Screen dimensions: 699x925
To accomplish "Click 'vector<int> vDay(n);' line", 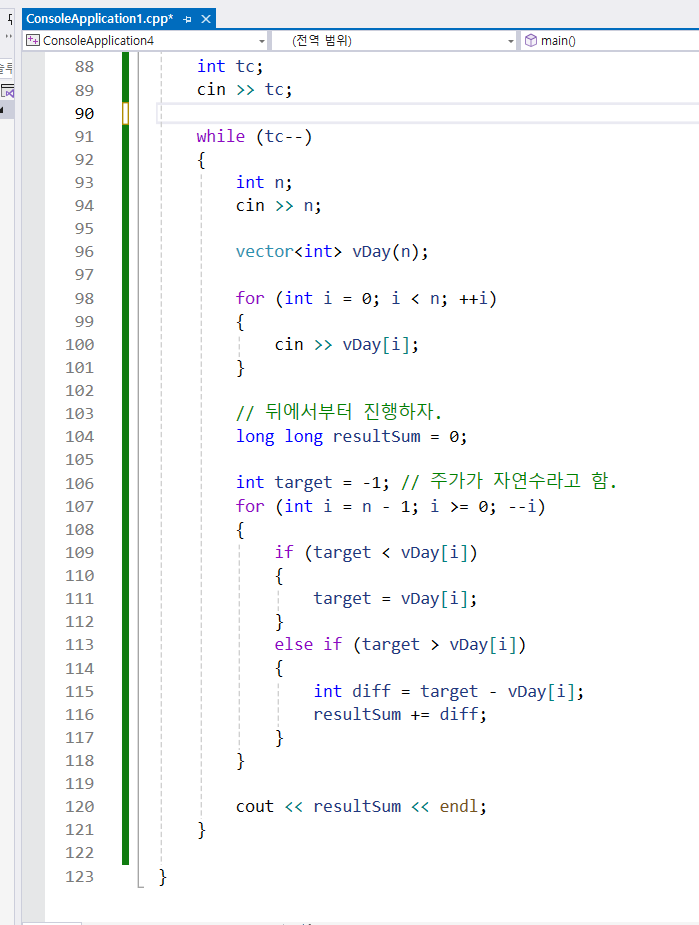I will [x=332, y=252].
